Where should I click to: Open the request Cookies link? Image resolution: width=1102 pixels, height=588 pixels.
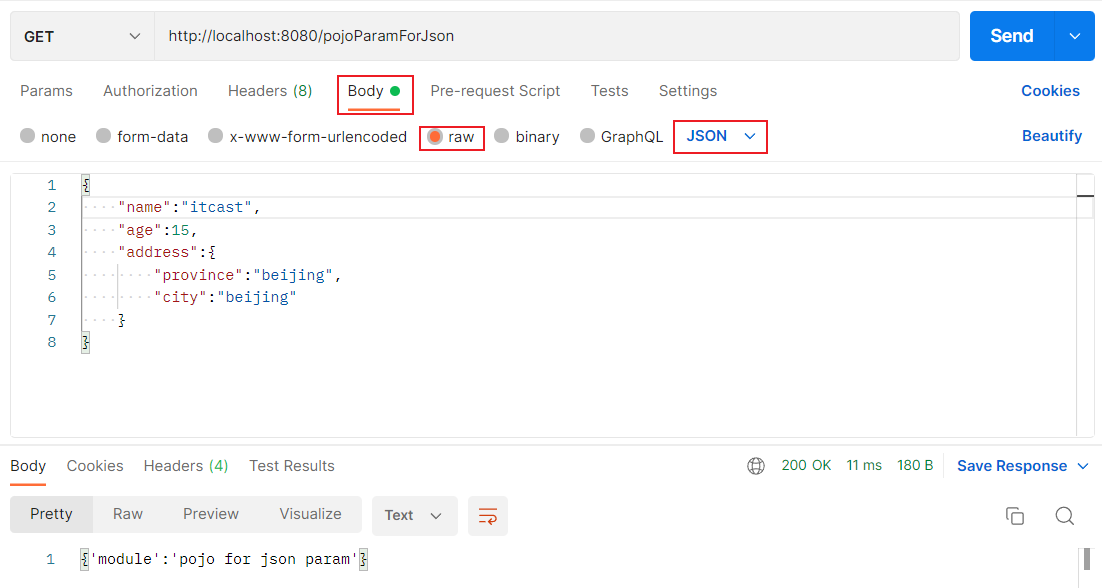point(1050,91)
